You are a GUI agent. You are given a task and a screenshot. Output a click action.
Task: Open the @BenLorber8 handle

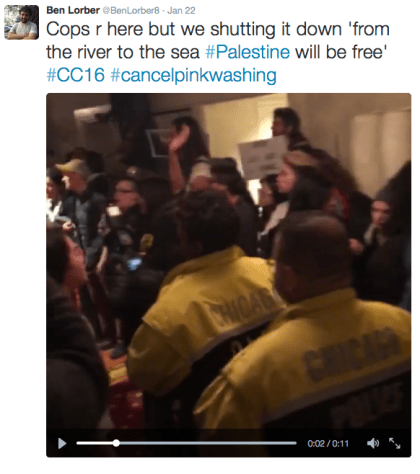[x=131, y=11]
